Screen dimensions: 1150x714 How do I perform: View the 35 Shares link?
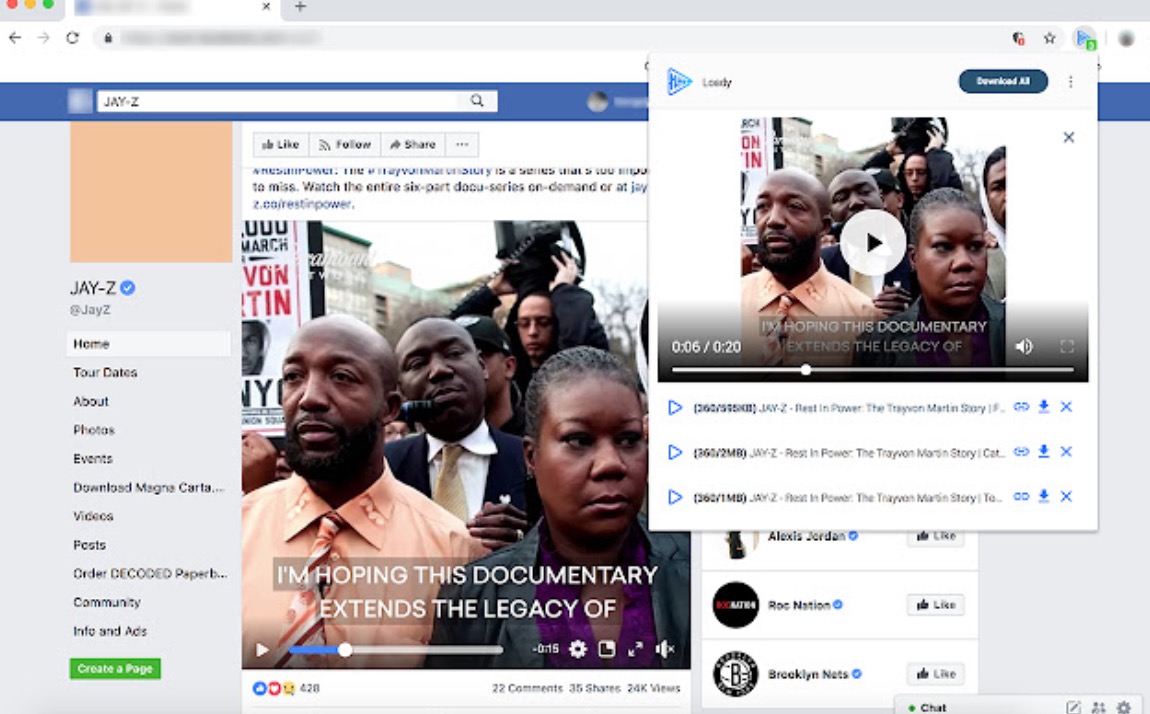(x=595, y=688)
